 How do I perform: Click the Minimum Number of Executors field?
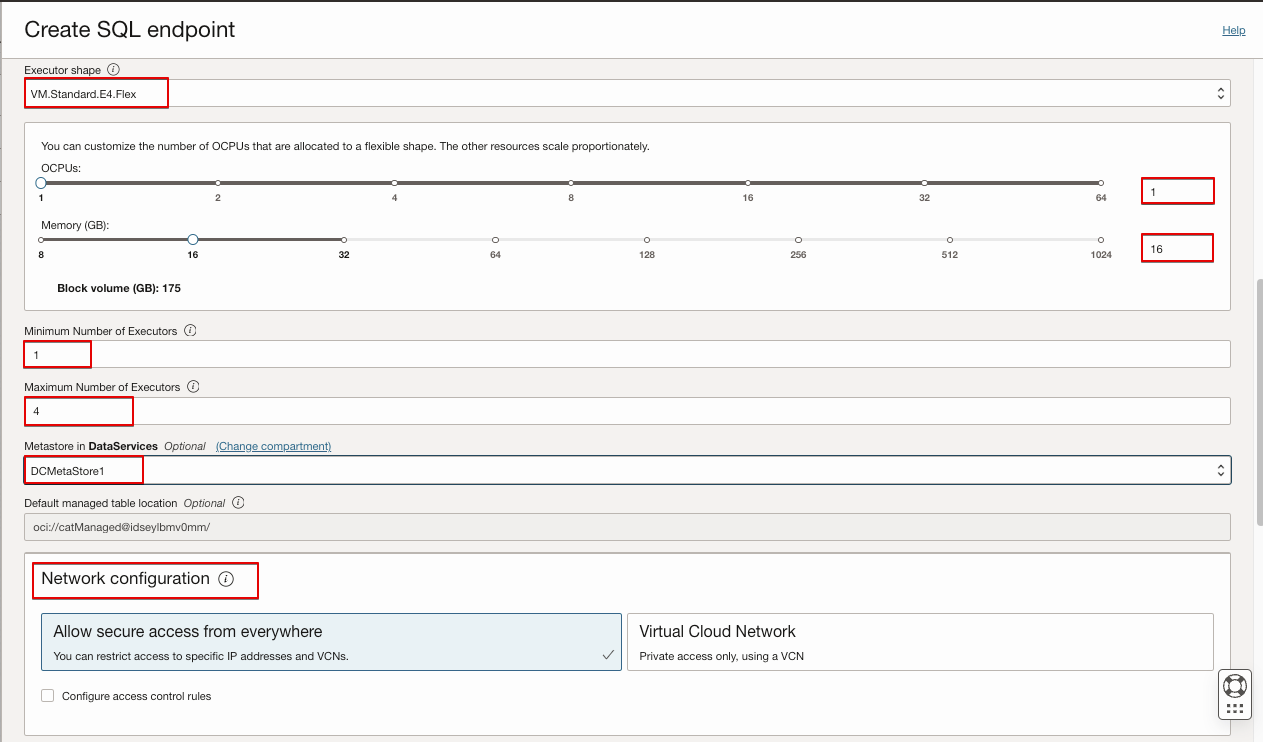627,354
